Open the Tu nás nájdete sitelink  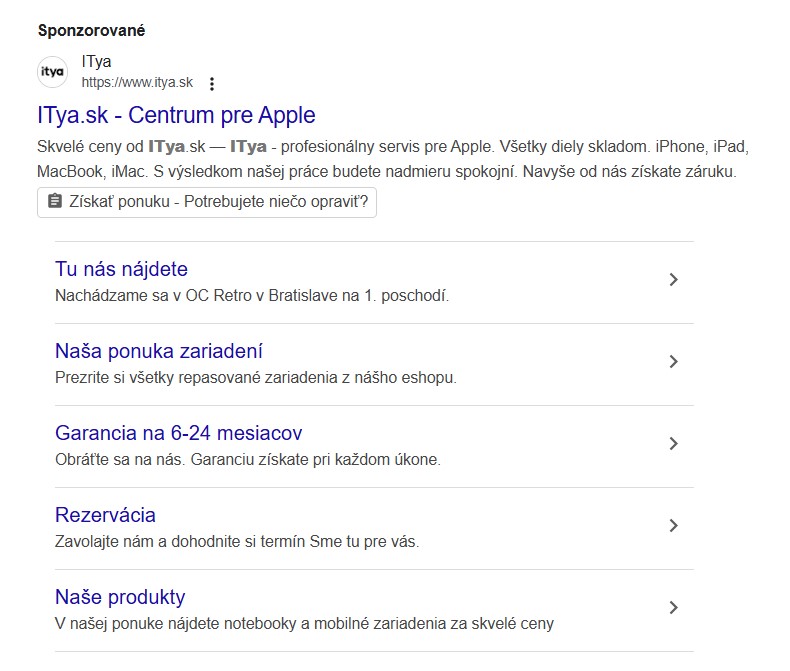point(121,269)
